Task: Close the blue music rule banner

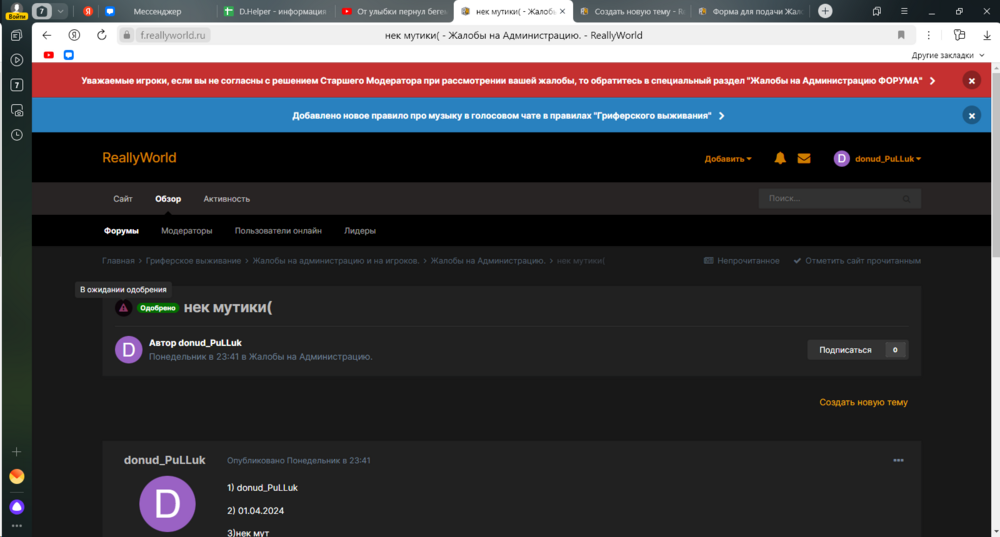Action: (971, 115)
